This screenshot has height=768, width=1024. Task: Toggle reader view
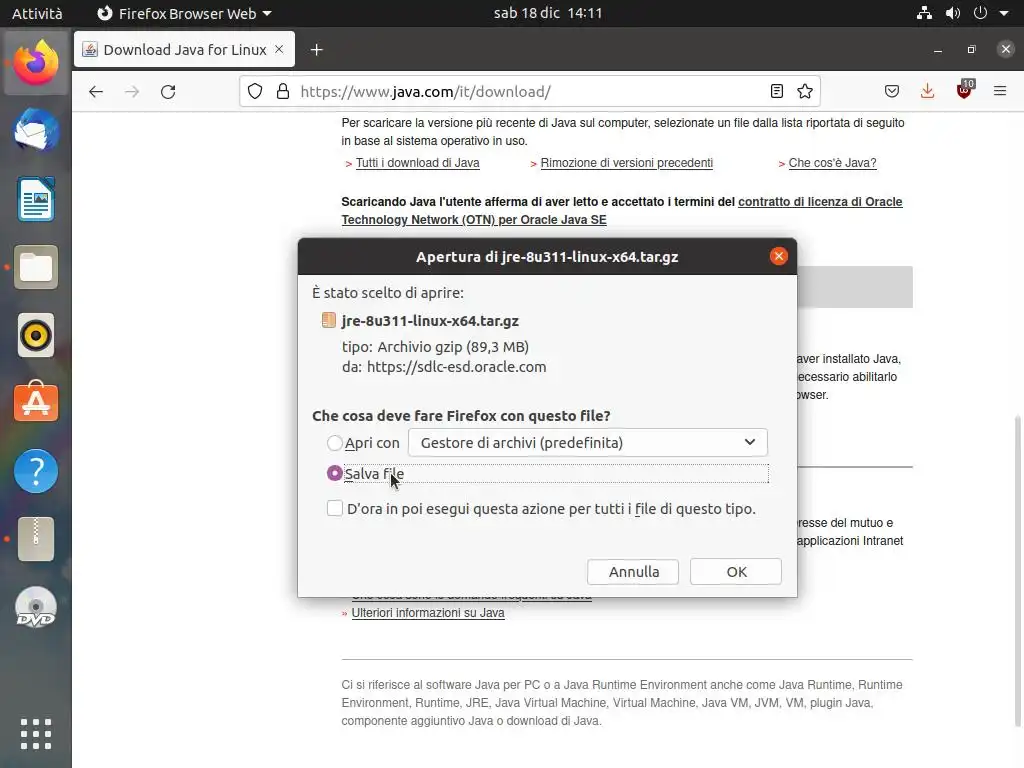(x=776, y=91)
